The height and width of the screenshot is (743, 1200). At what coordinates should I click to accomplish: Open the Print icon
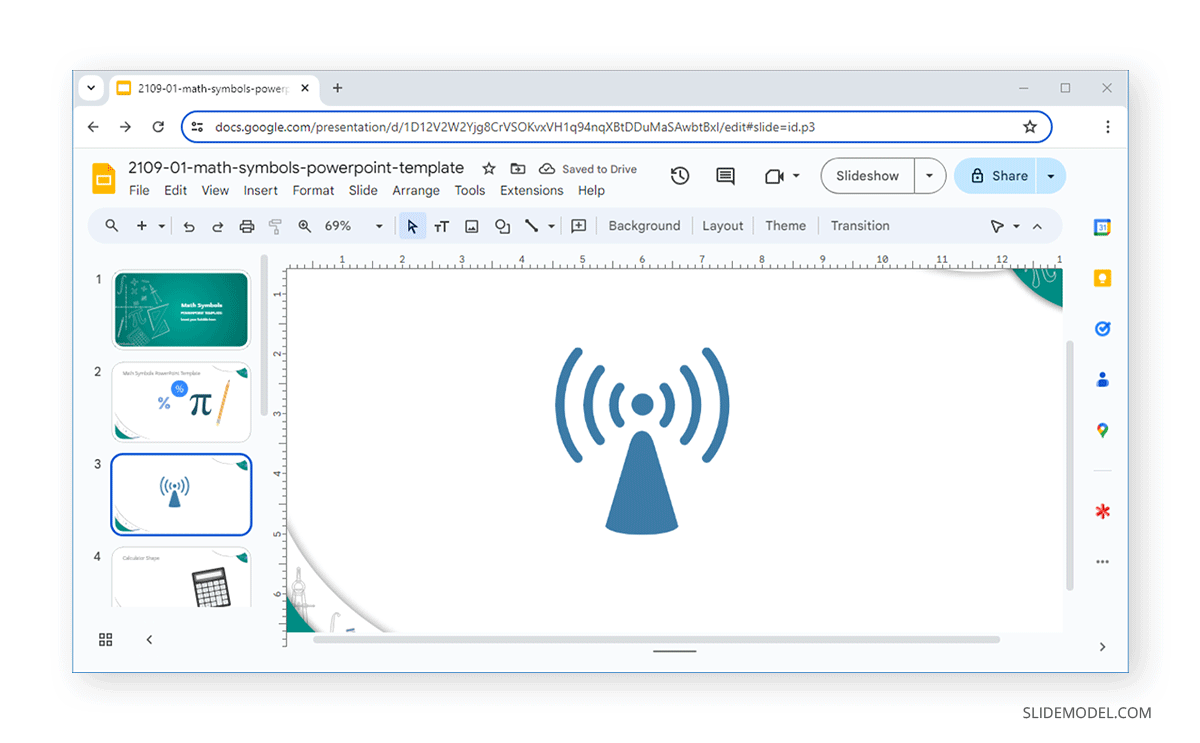(247, 226)
